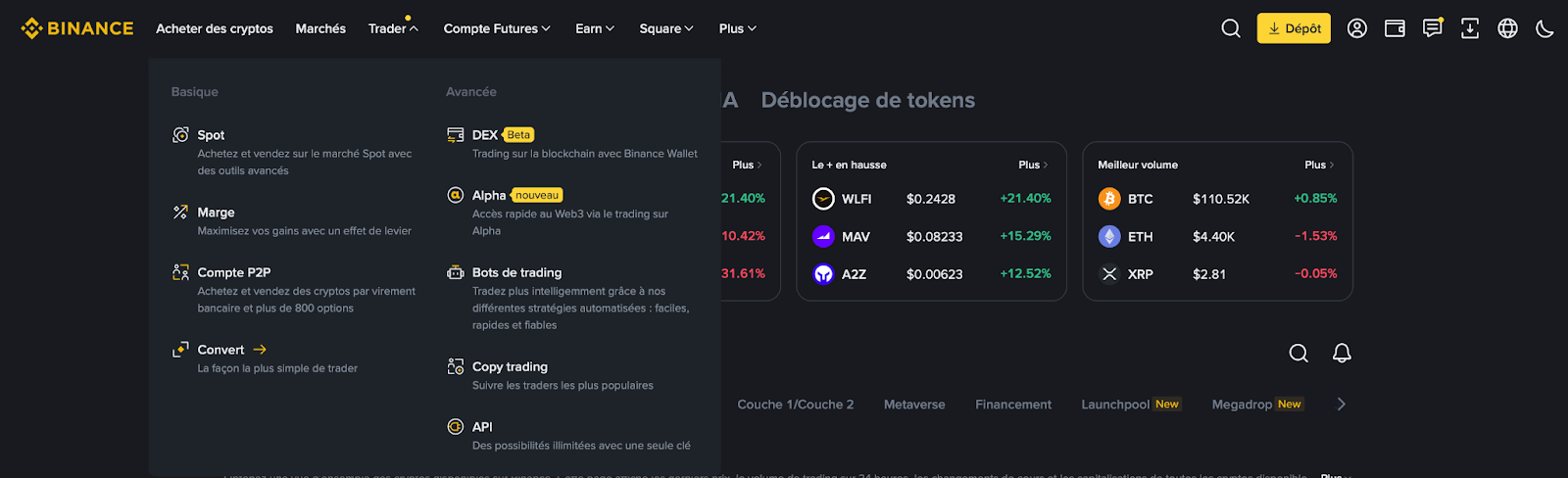Screen dimensions: 1568x478
Task: Click the Copy trading icon
Action: (x=456, y=366)
